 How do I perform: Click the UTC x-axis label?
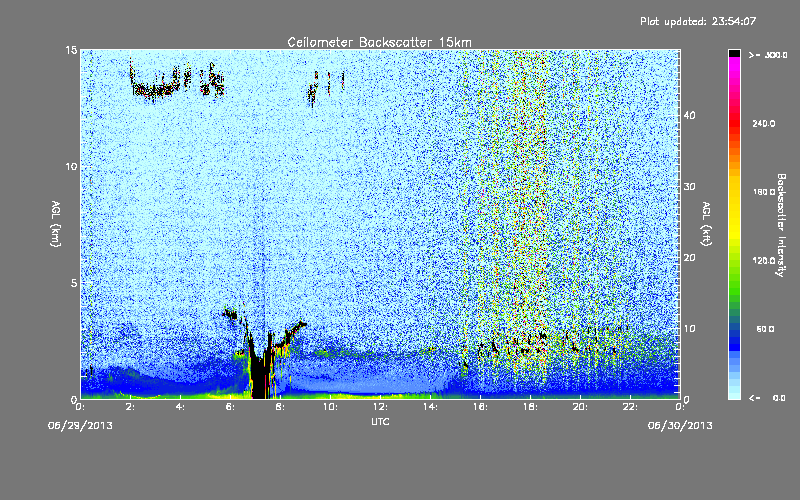pyautogui.click(x=380, y=421)
